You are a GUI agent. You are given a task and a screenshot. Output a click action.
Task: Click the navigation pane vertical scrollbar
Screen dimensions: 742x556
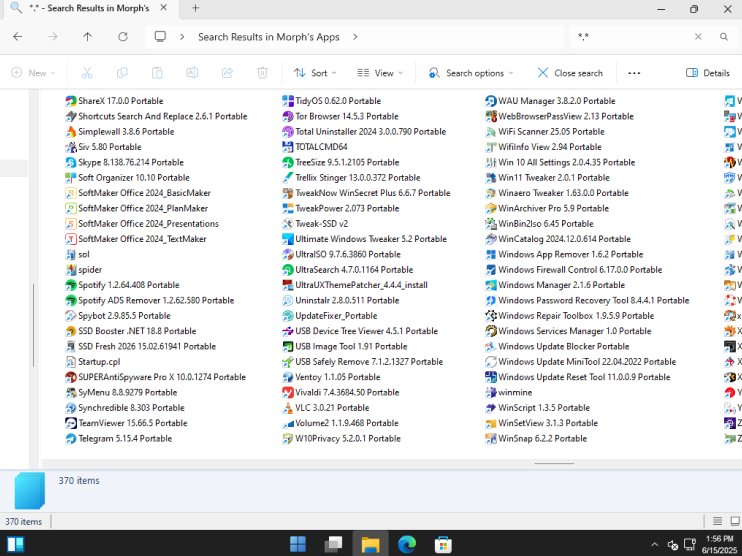33,325
